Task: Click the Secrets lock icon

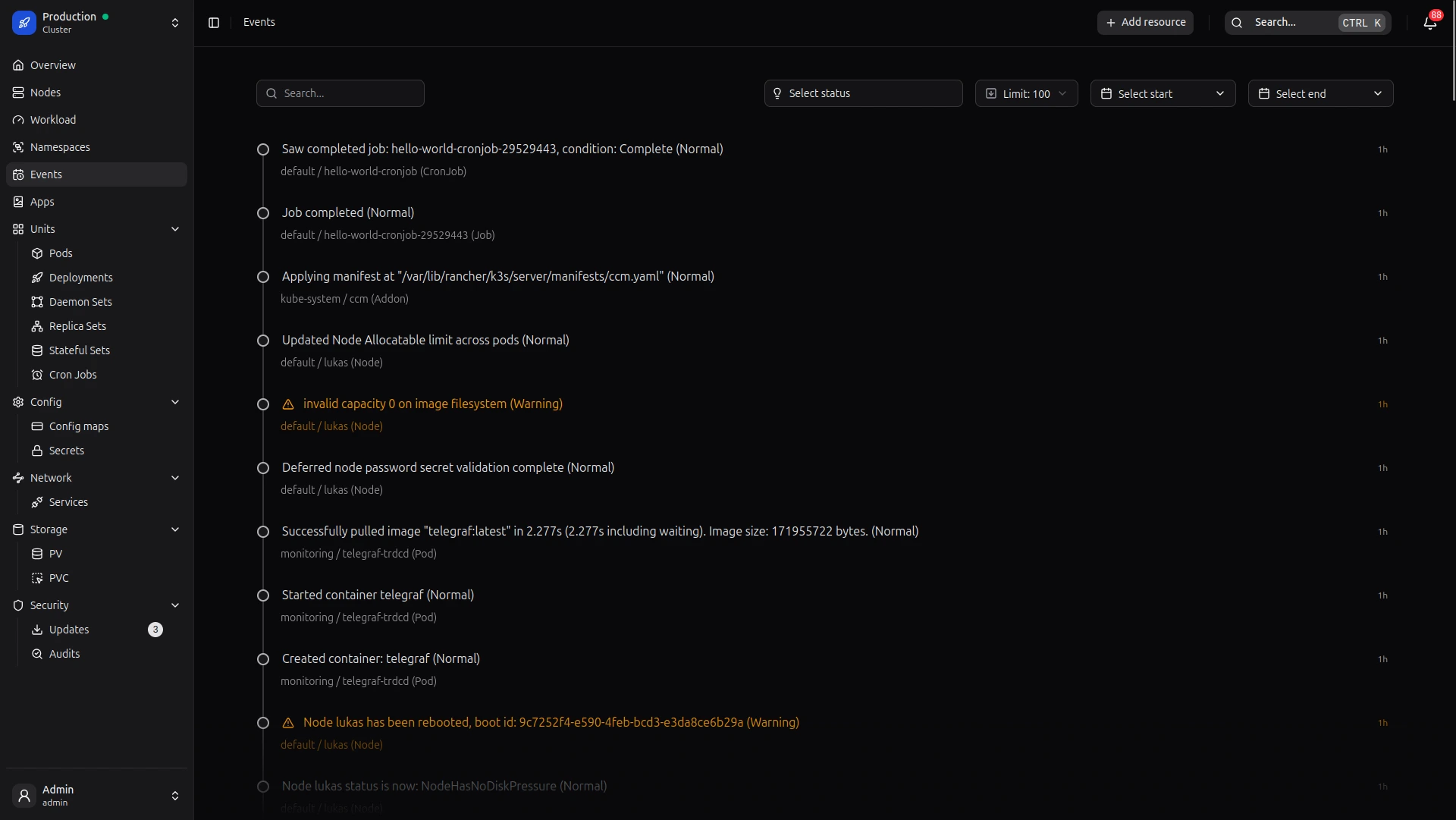Action: click(37, 451)
